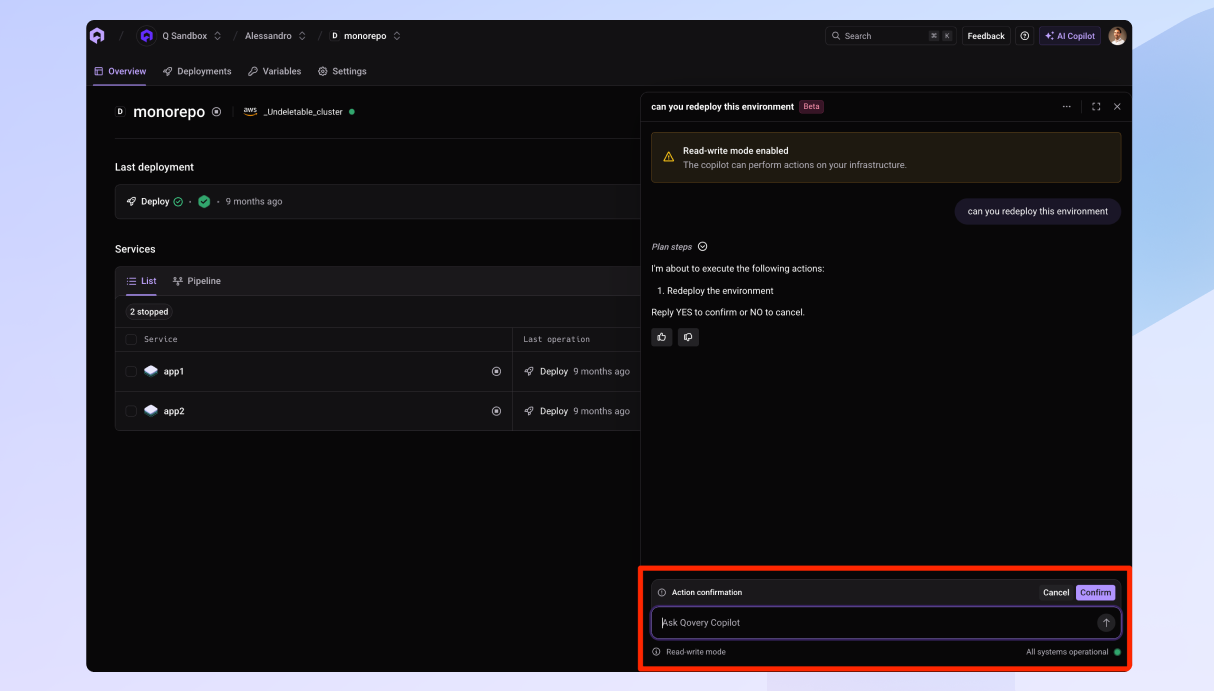Image resolution: width=1214 pixels, height=691 pixels.
Task: Open the app2 service
Action: tap(174, 411)
